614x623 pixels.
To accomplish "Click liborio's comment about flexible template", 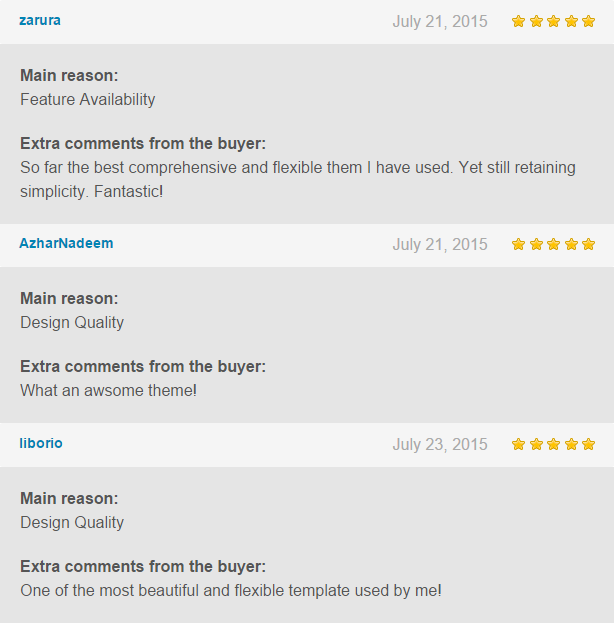I will tap(230, 590).
